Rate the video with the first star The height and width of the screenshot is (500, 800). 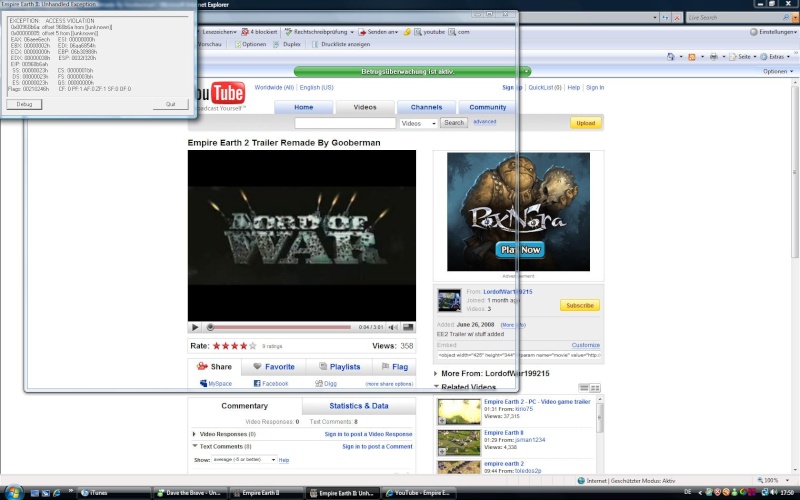click(216, 346)
